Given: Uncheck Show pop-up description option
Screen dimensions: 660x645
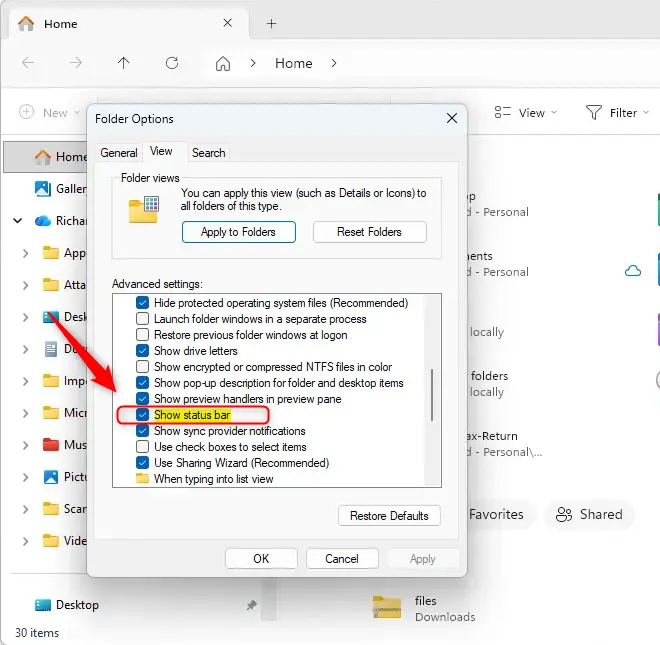Looking at the screenshot, I should click(x=142, y=383).
